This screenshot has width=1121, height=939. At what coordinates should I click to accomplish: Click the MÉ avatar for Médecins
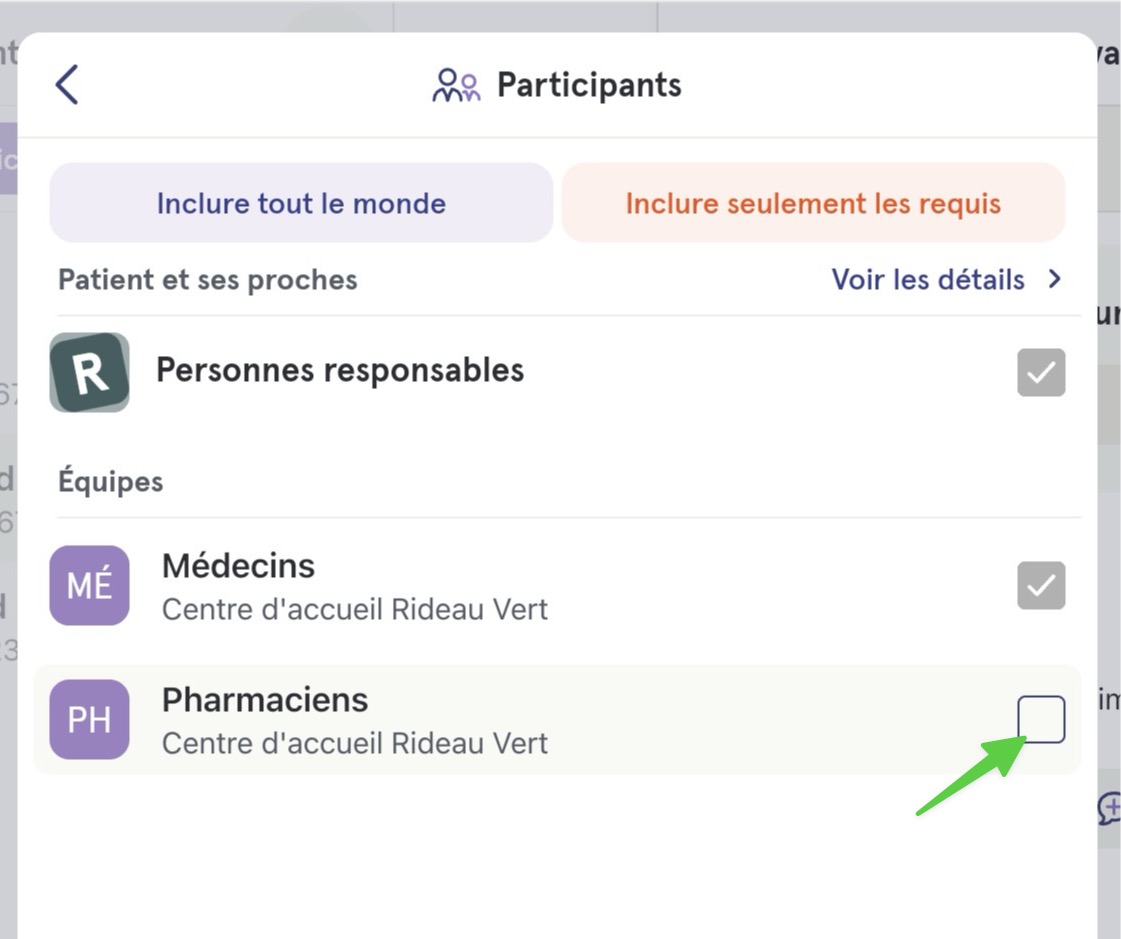89,585
